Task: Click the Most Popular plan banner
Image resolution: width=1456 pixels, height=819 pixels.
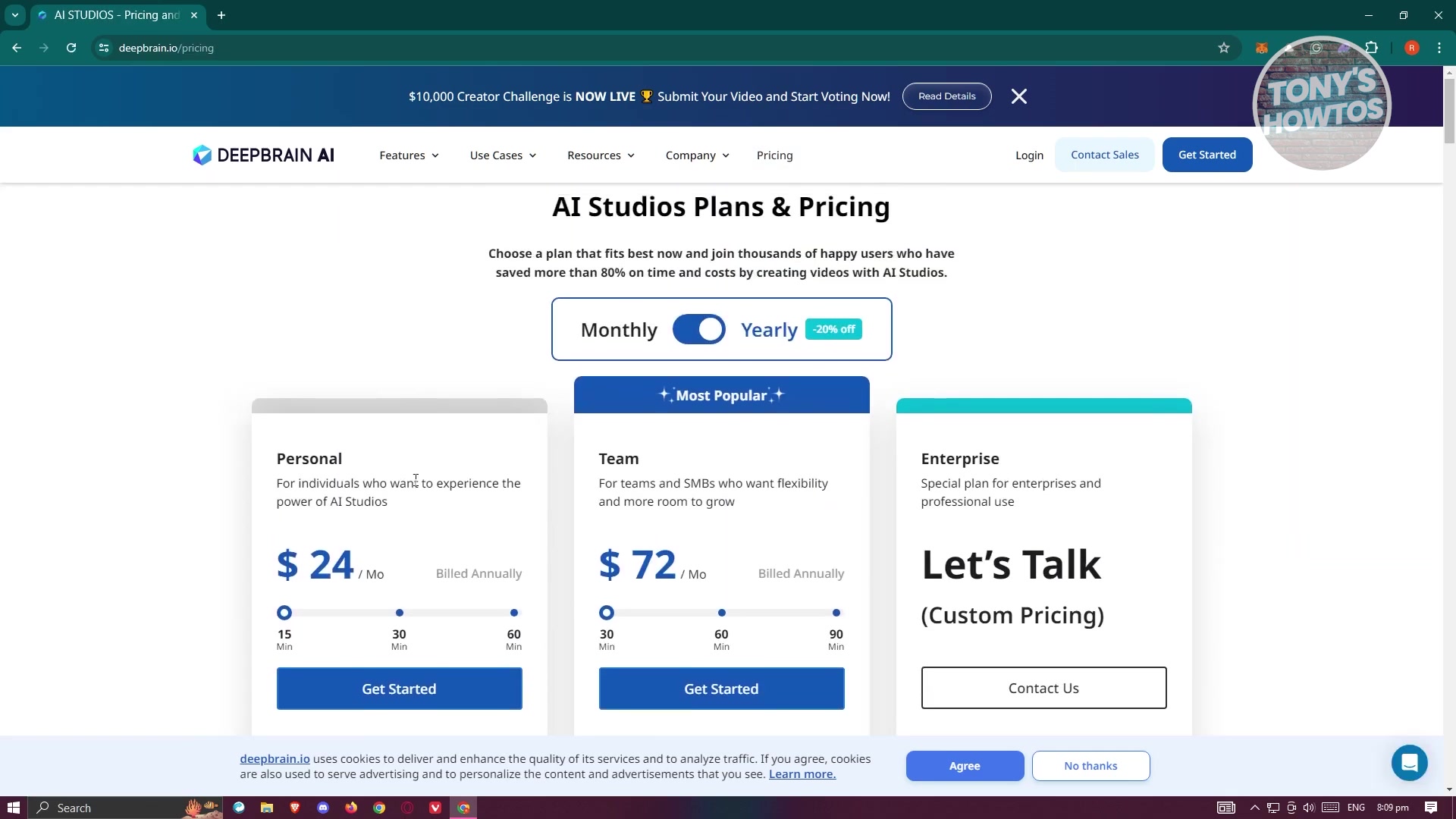Action: pyautogui.click(x=721, y=395)
